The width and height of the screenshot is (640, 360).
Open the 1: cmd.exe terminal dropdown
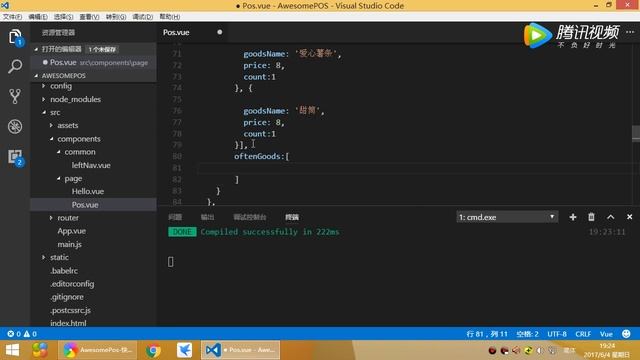pyautogui.click(x=507, y=217)
